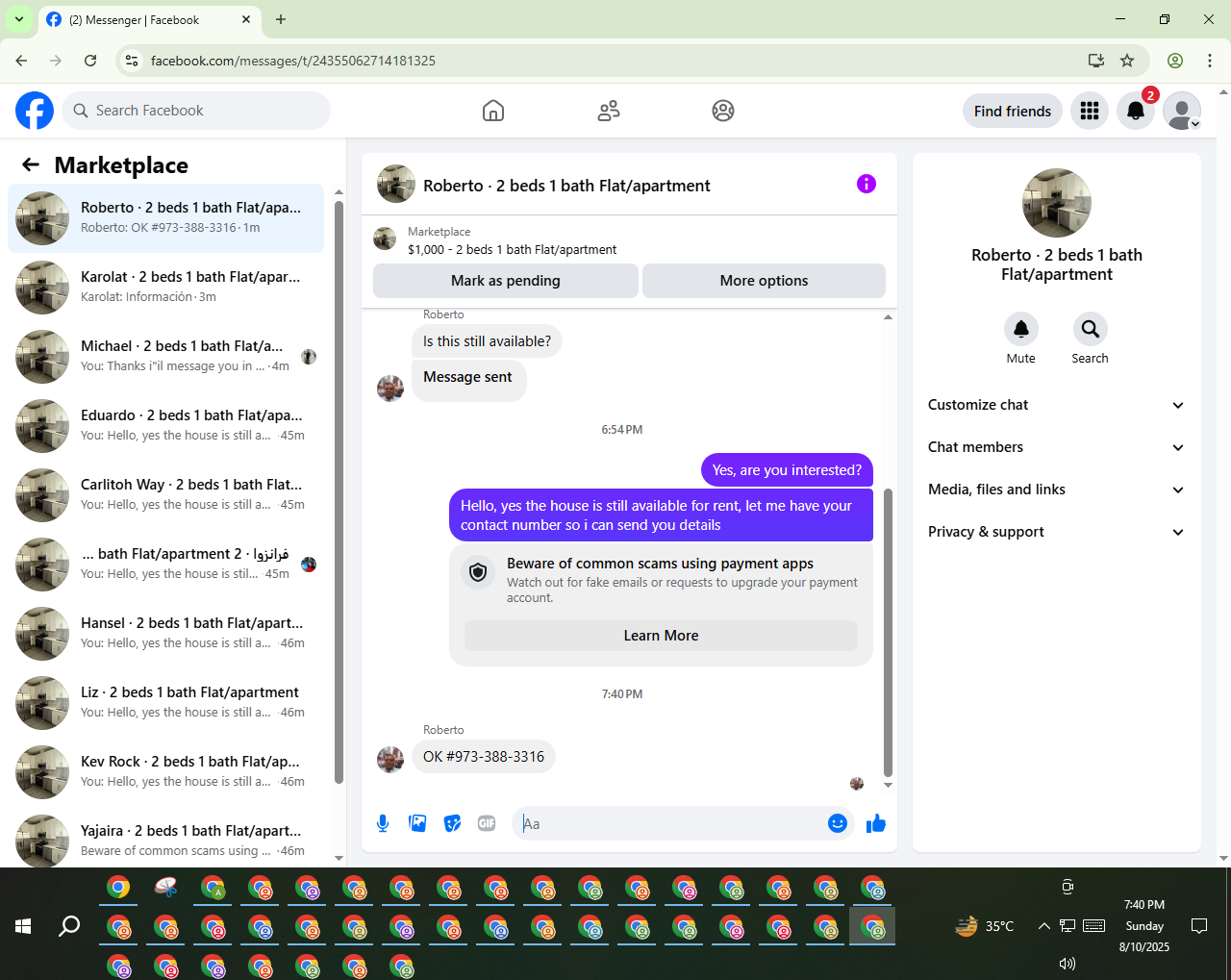Open Chrome profile icon
The height and width of the screenshot is (980, 1231).
point(1175,61)
